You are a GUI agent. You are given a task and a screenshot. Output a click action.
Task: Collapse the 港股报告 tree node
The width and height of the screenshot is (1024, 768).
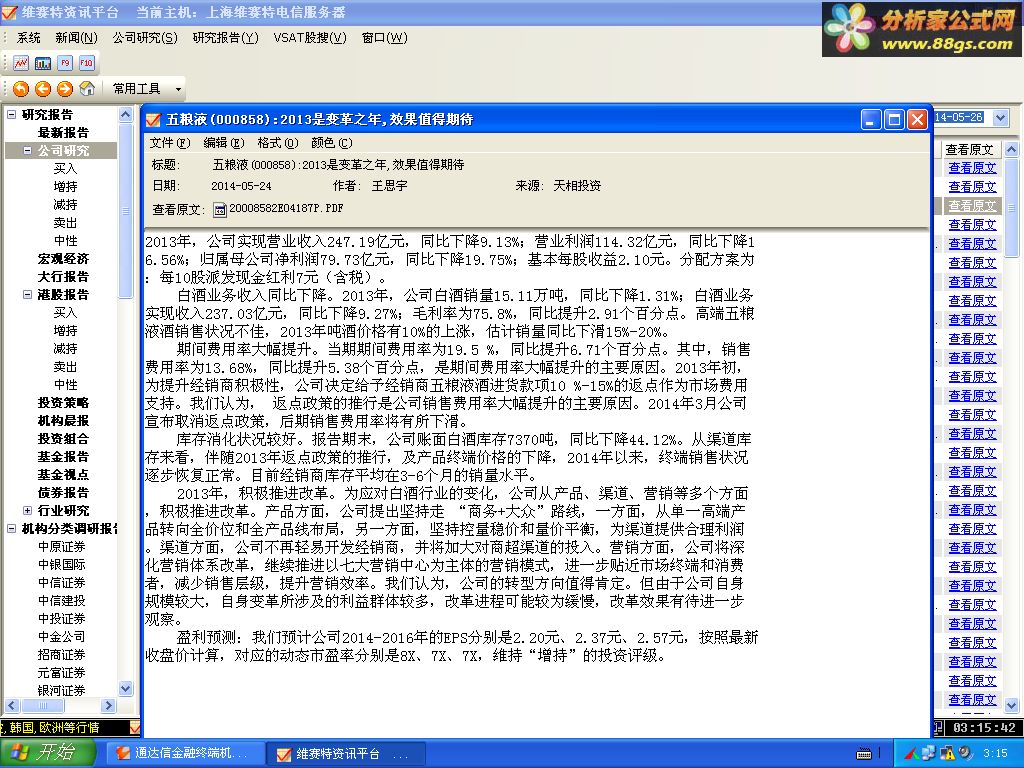(x=27, y=295)
